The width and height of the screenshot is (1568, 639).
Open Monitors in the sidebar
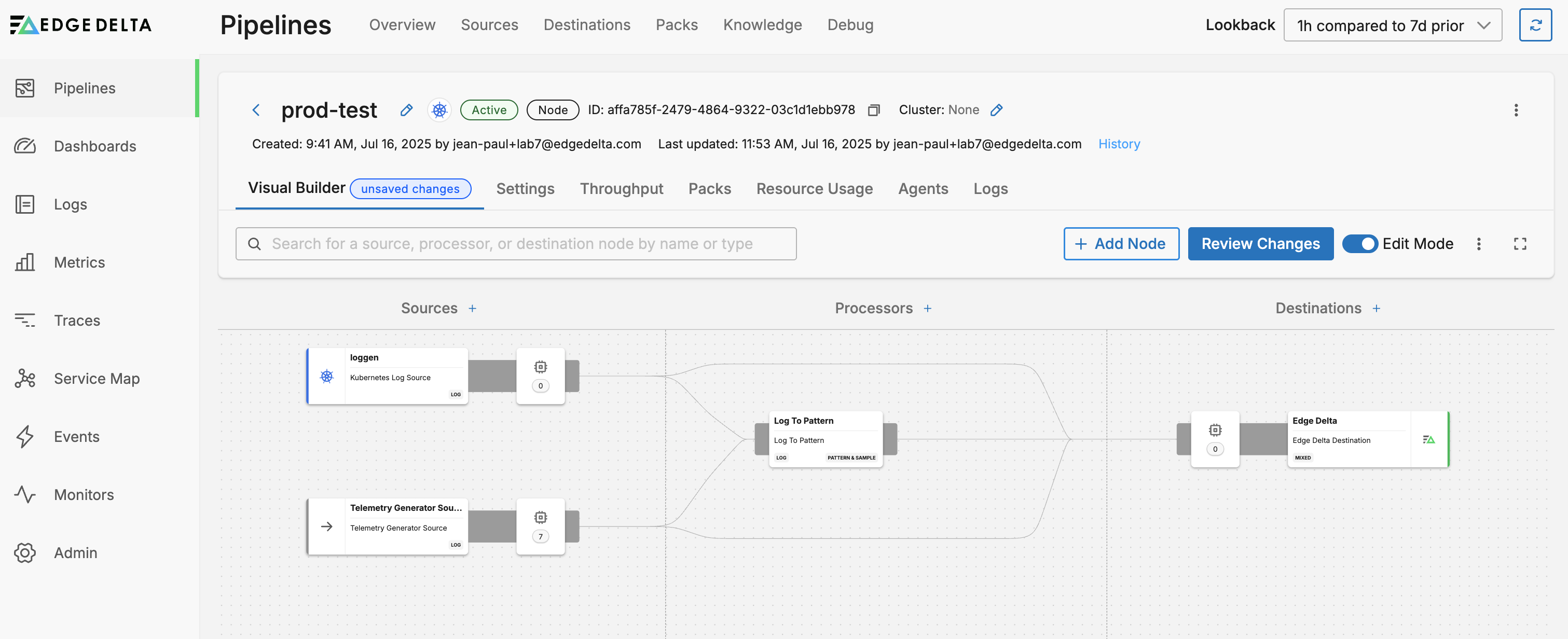[x=99, y=495]
